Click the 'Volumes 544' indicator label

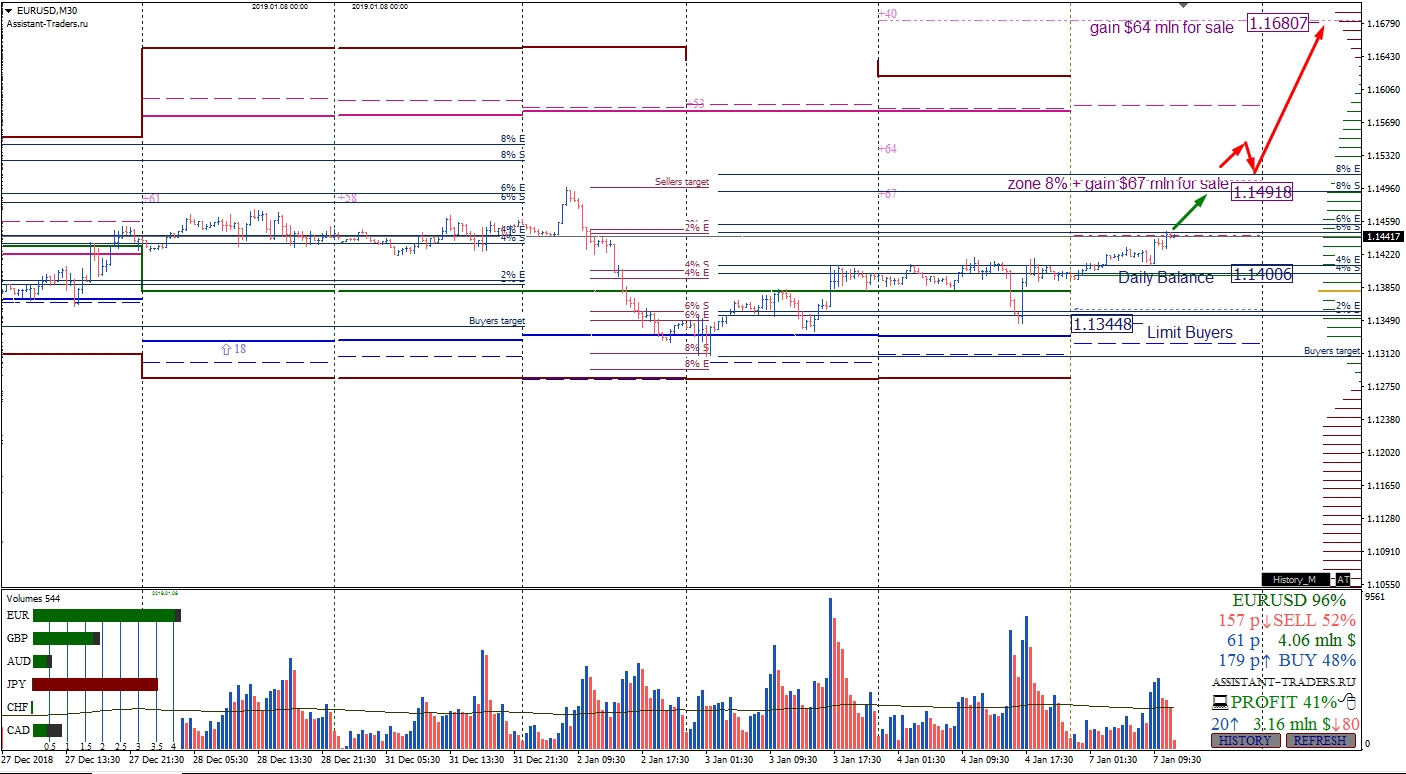tap(33, 600)
